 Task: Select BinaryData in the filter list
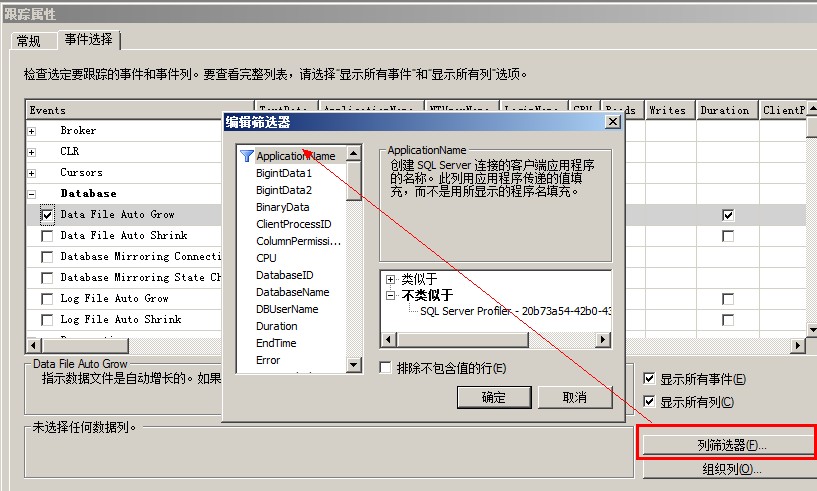[283, 207]
